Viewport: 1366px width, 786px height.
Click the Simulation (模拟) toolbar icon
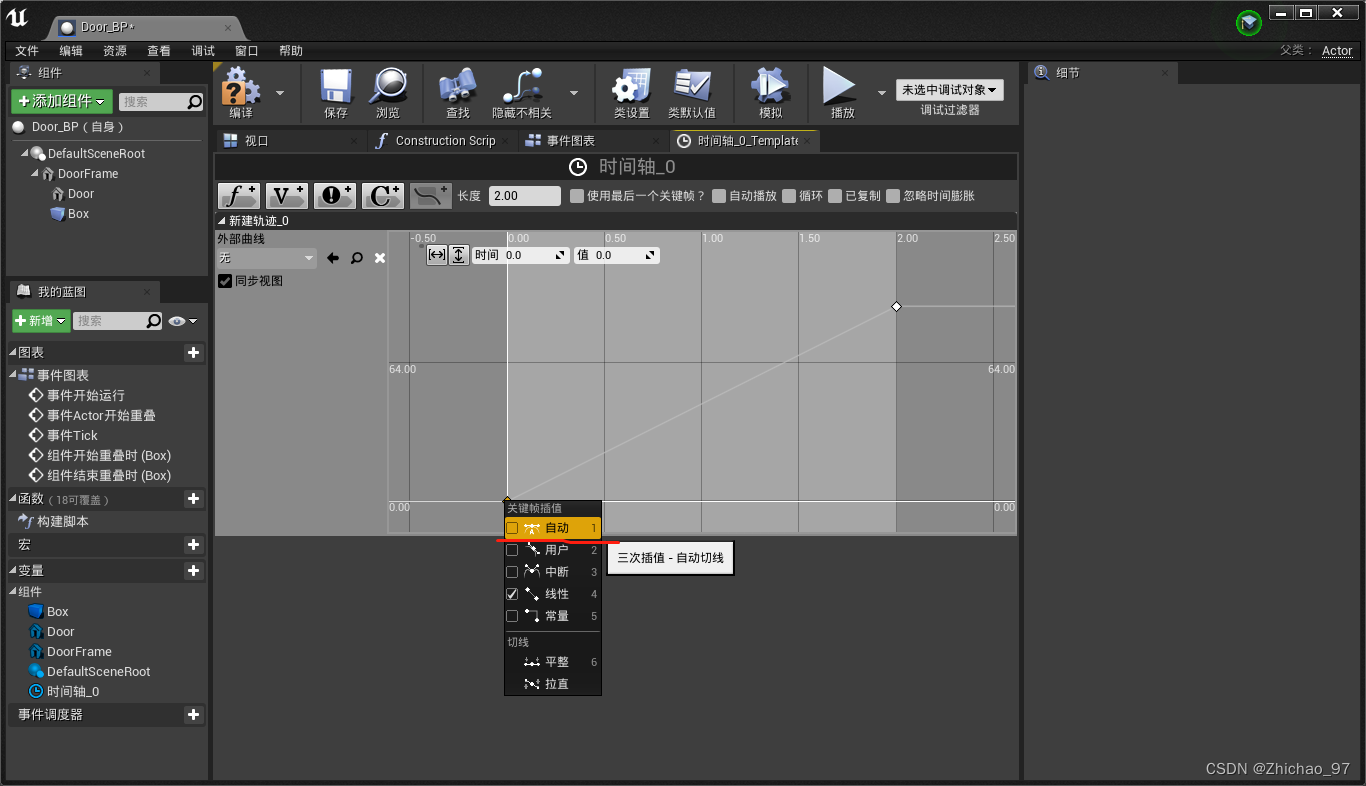(x=770, y=90)
